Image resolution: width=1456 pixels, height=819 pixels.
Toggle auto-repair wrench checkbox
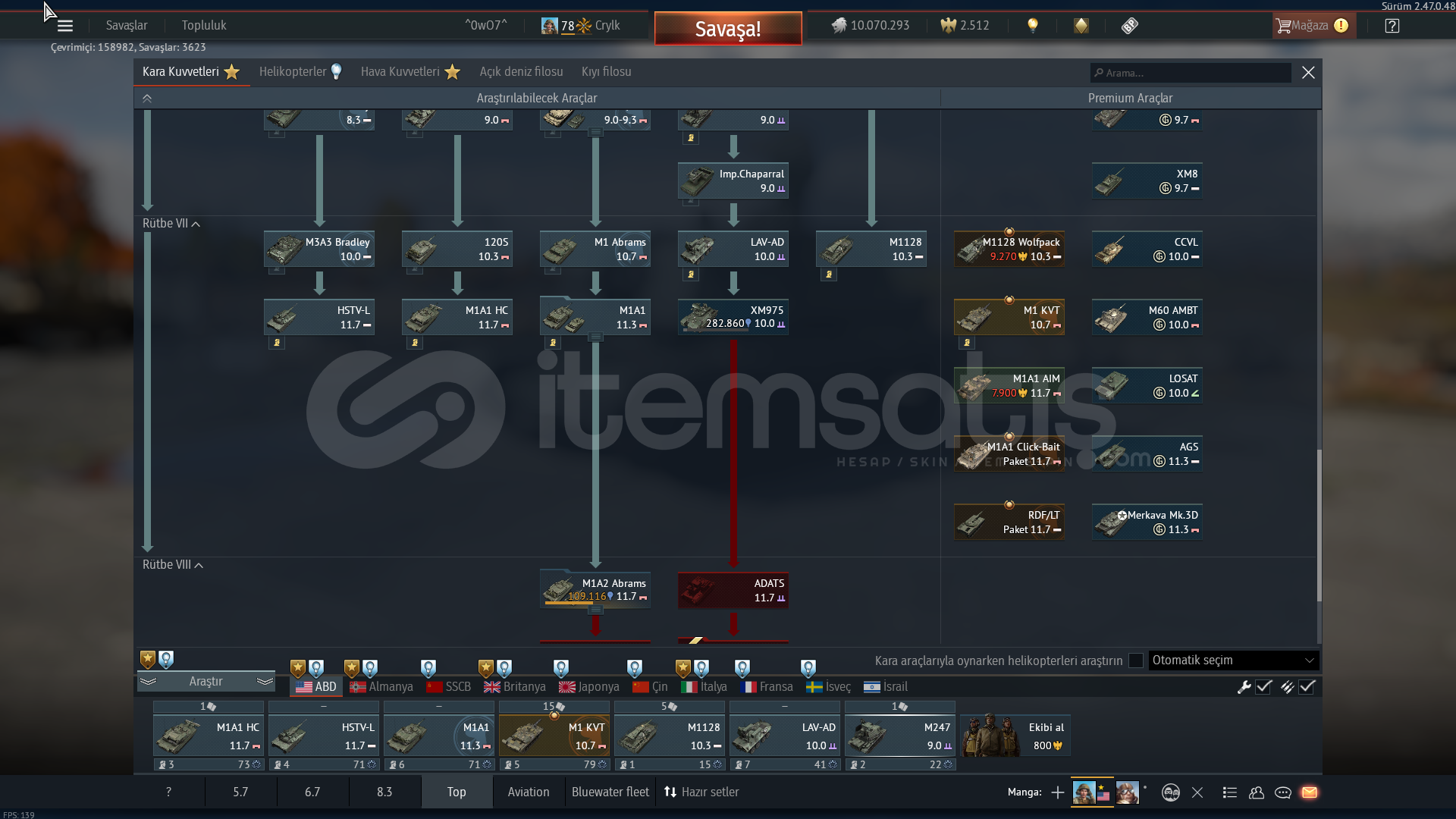click(1263, 687)
